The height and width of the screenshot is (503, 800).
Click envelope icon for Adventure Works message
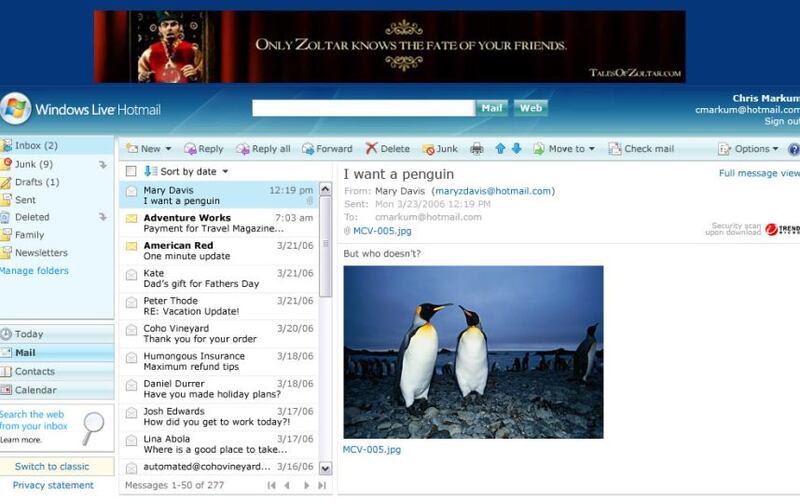pos(132,218)
